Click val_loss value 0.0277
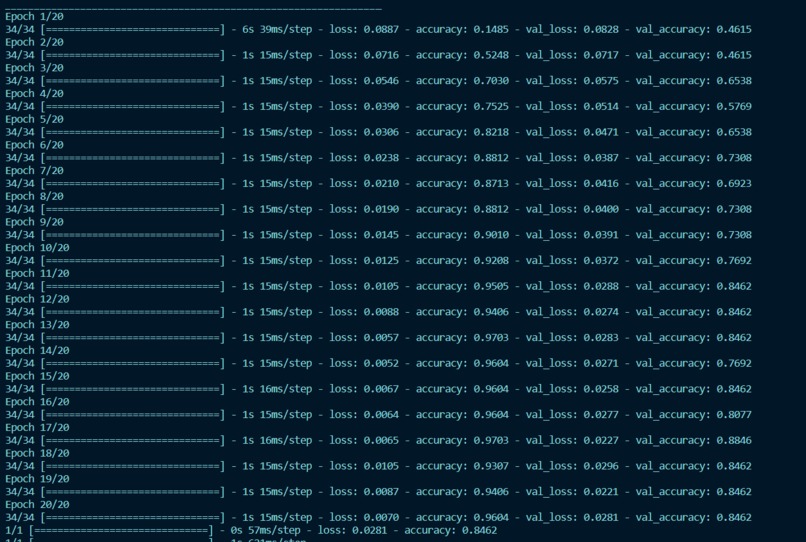Viewport: 806px width, 542px height. coord(601,415)
